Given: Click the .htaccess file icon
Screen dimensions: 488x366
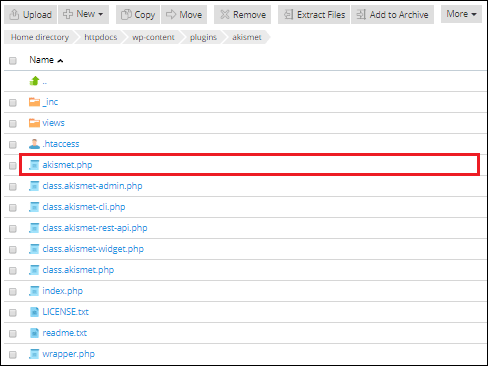Looking at the screenshot, I should click(34, 144).
